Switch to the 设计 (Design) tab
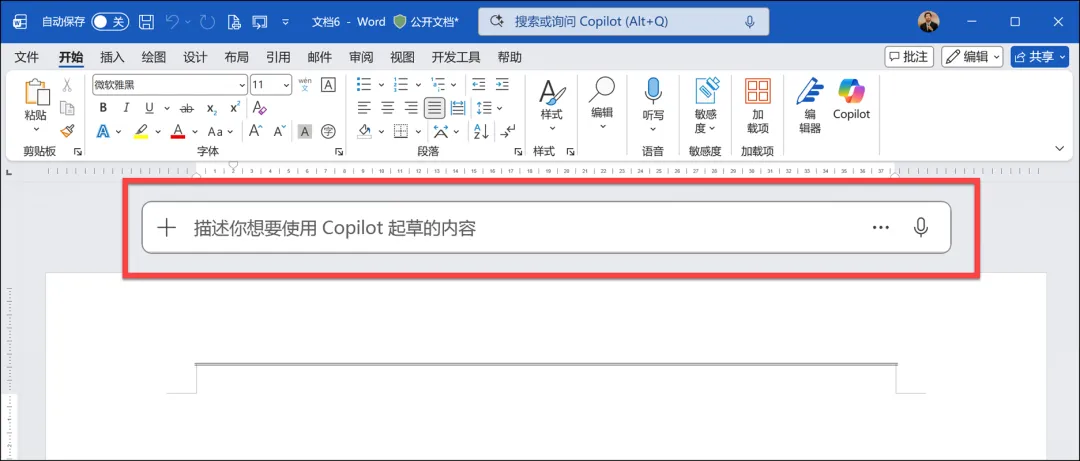Image resolution: width=1080 pixels, height=461 pixels. [195, 57]
